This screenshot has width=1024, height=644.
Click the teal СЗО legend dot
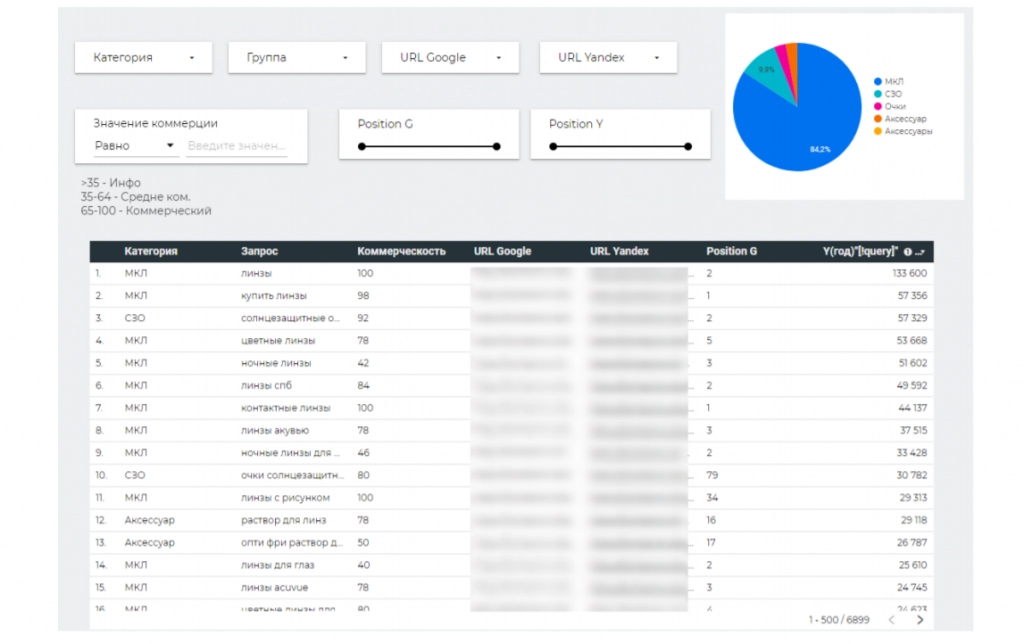pos(878,94)
